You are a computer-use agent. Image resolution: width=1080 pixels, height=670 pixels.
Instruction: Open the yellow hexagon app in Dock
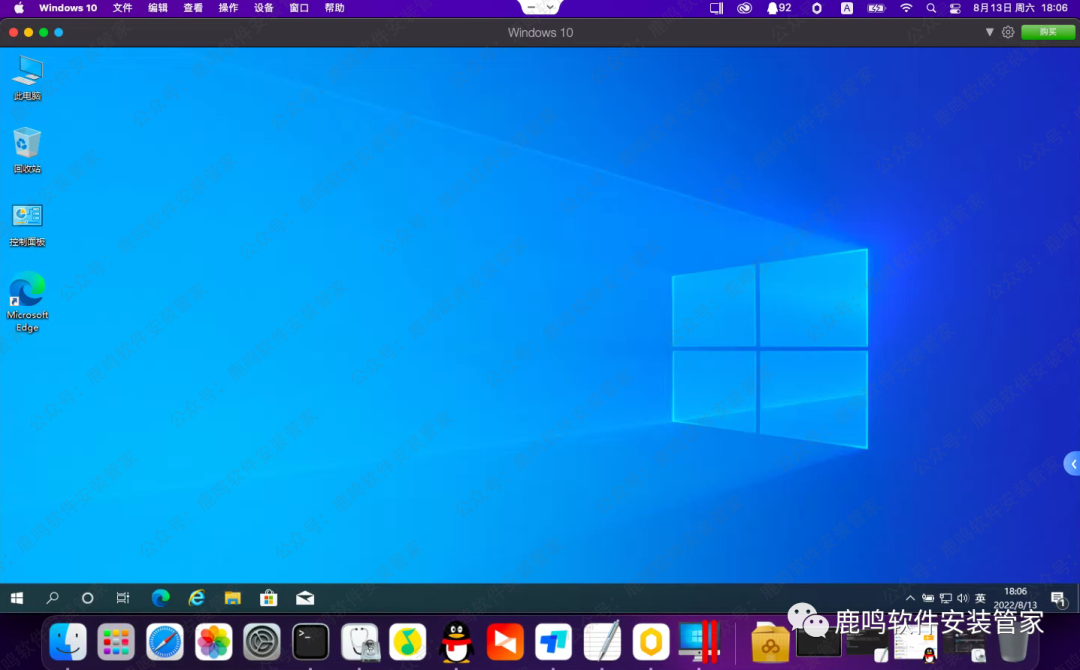[x=651, y=642]
